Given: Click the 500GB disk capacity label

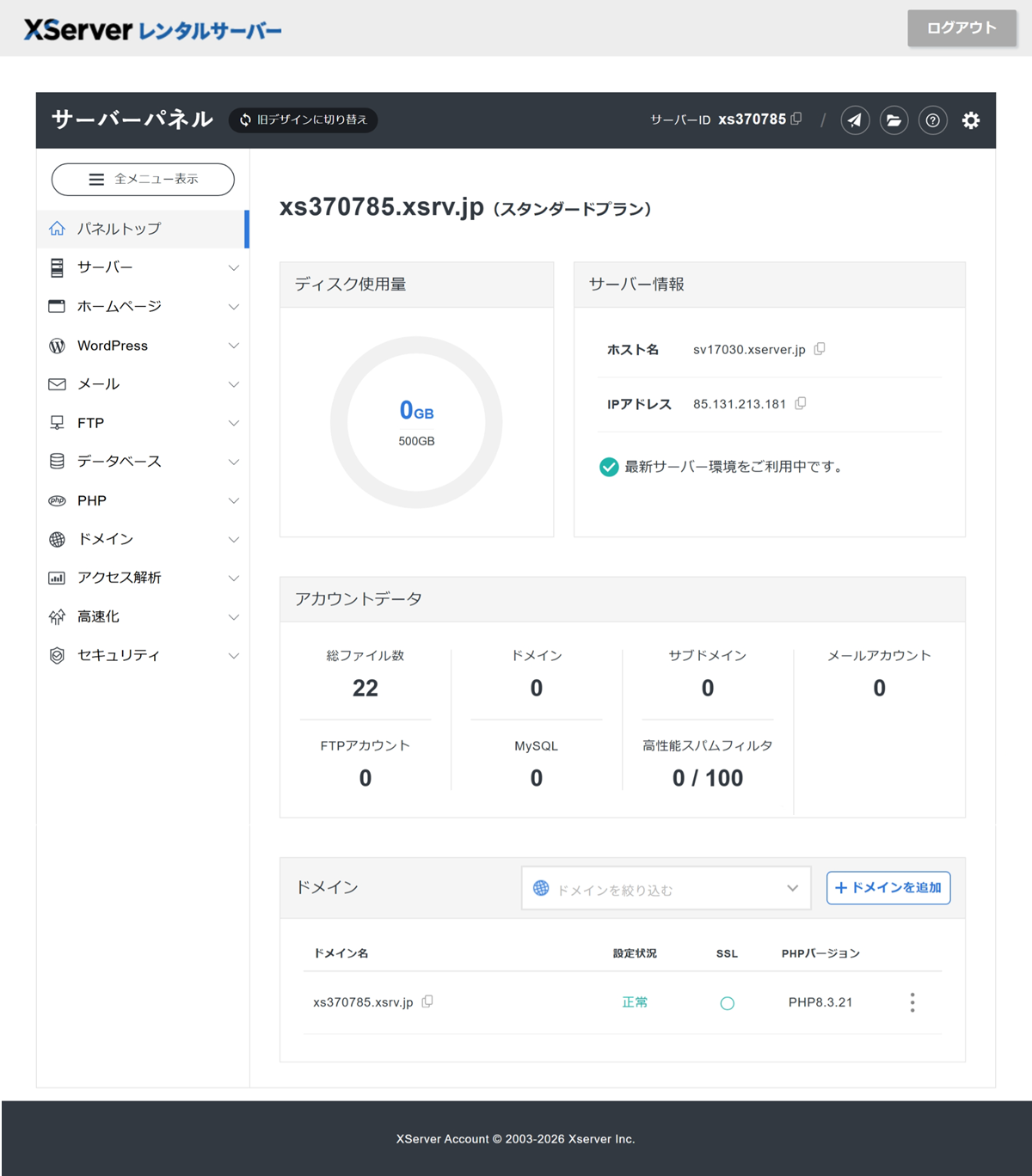Looking at the screenshot, I should tap(416, 441).
